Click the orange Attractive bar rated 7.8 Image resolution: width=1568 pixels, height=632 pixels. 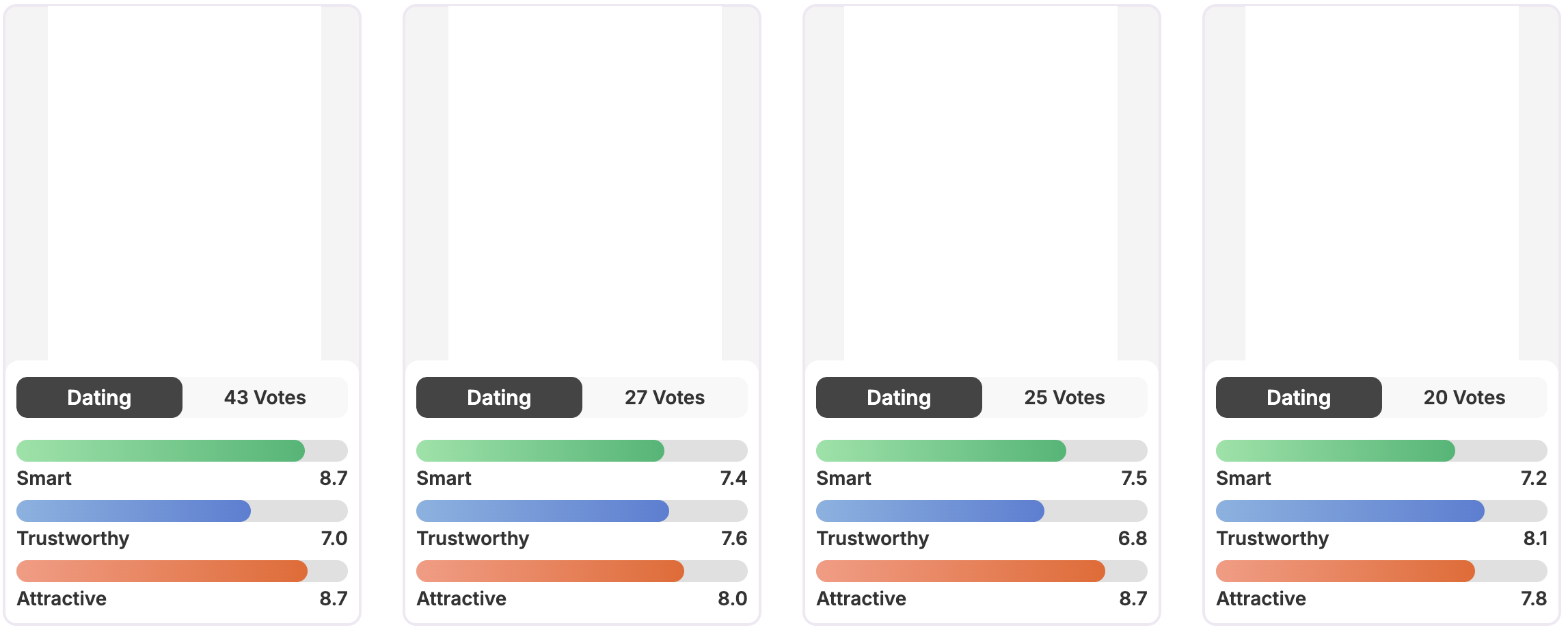1345,571
